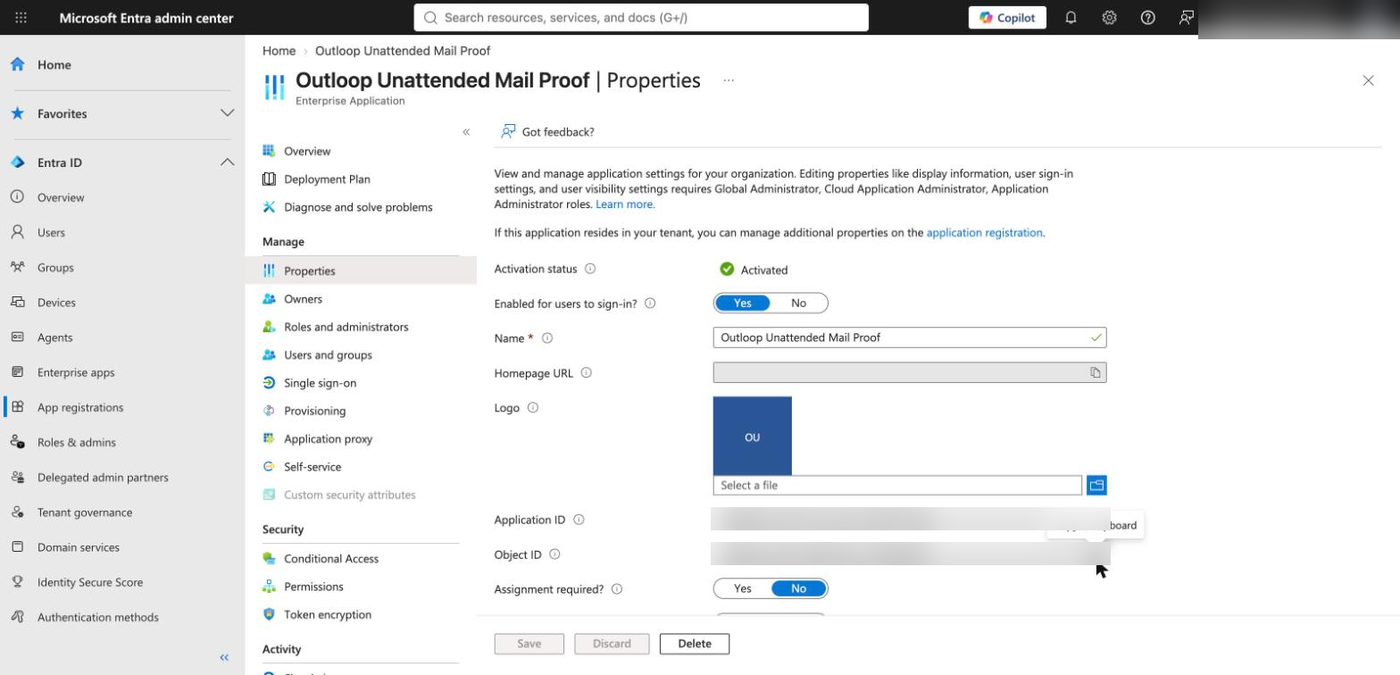This screenshot has height=675, width=1400.
Task: Close the Properties blade
Action: click(x=1368, y=81)
